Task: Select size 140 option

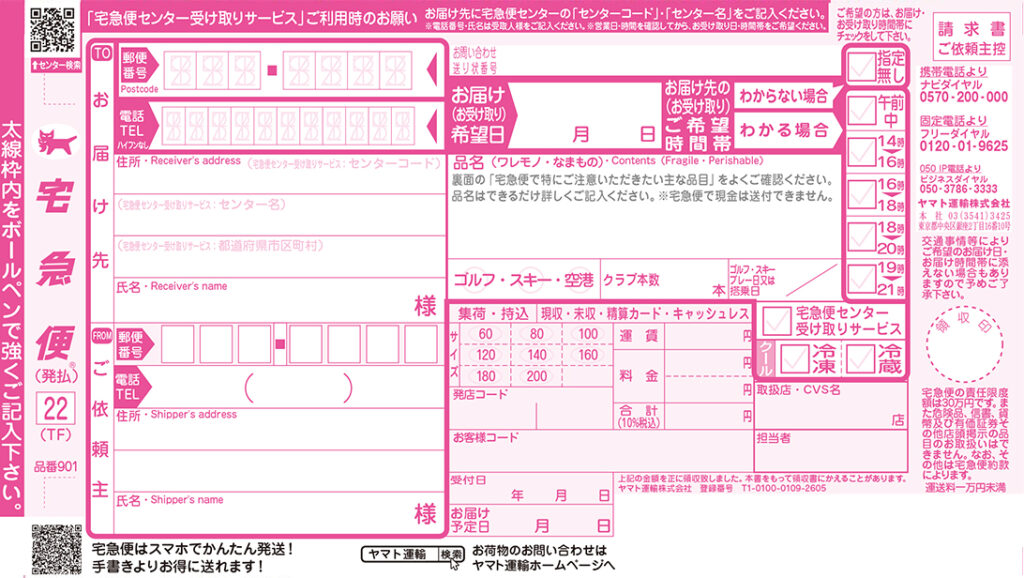Action: pyautogui.click(x=537, y=355)
